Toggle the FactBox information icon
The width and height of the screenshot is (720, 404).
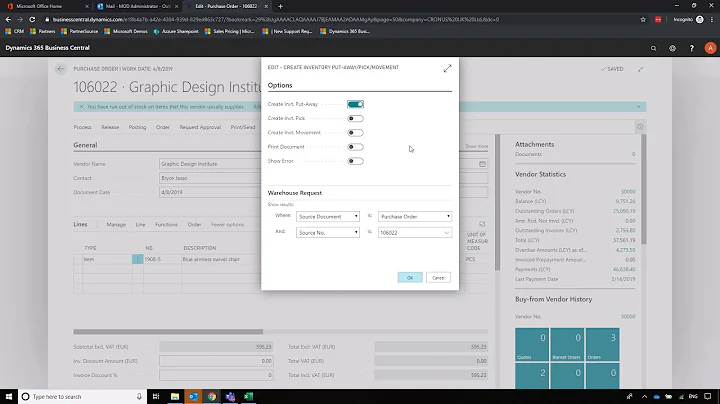coord(640,127)
